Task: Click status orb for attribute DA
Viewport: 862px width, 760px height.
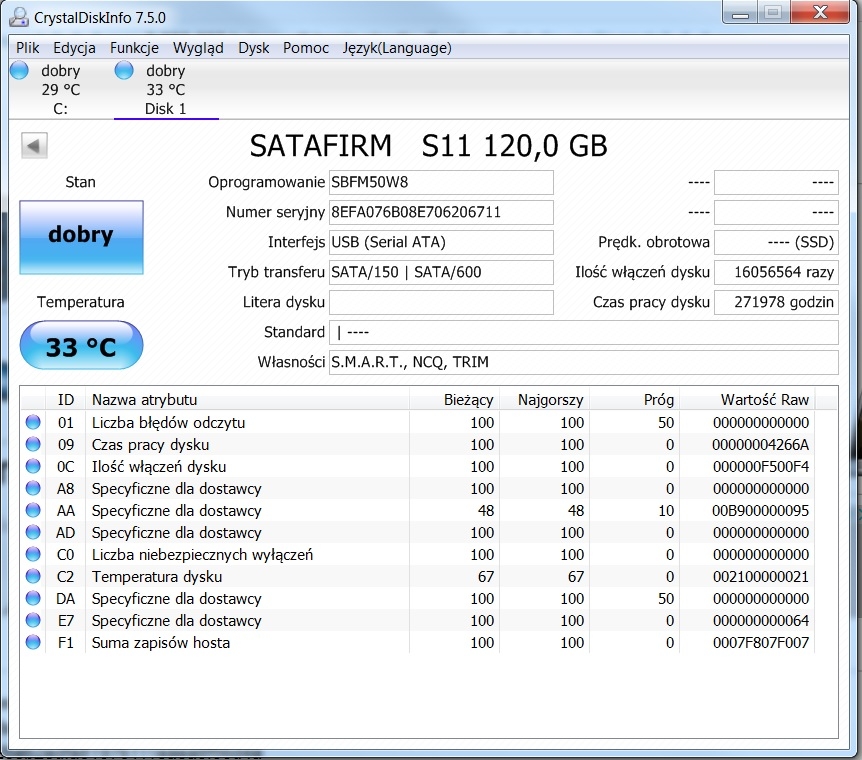Action: (x=33, y=598)
